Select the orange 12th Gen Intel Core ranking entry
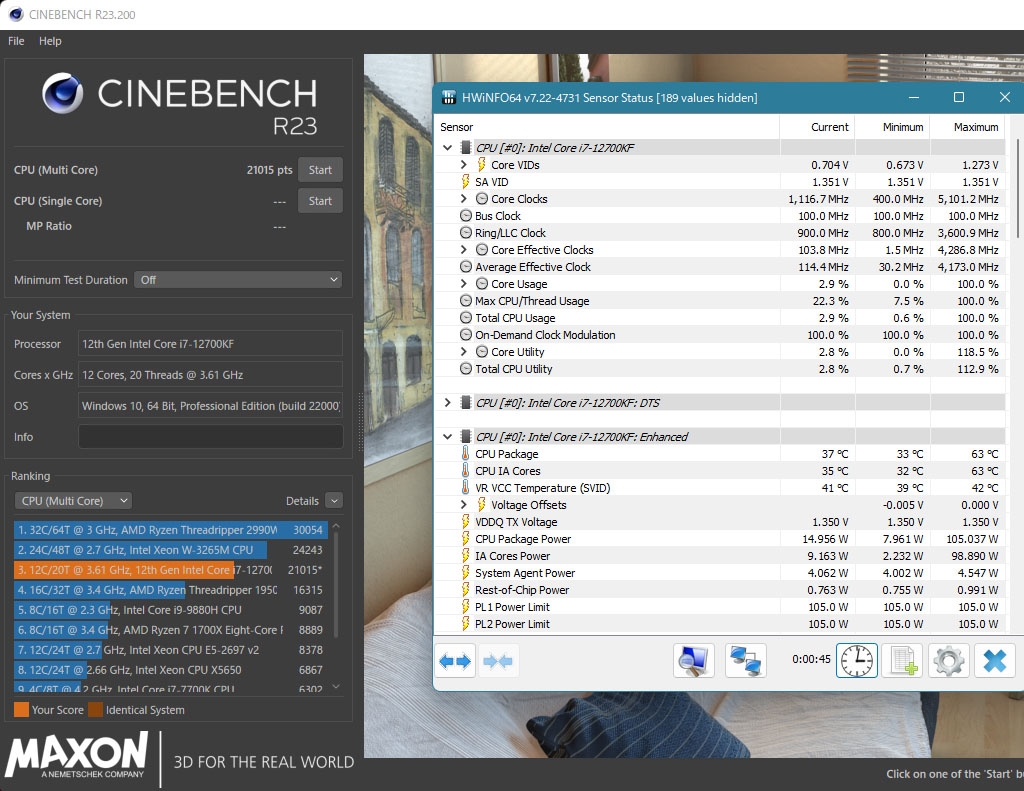Image resolution: width=1024 pixels, height=791 pixels. pyautogui.click(x=170, y=570)
